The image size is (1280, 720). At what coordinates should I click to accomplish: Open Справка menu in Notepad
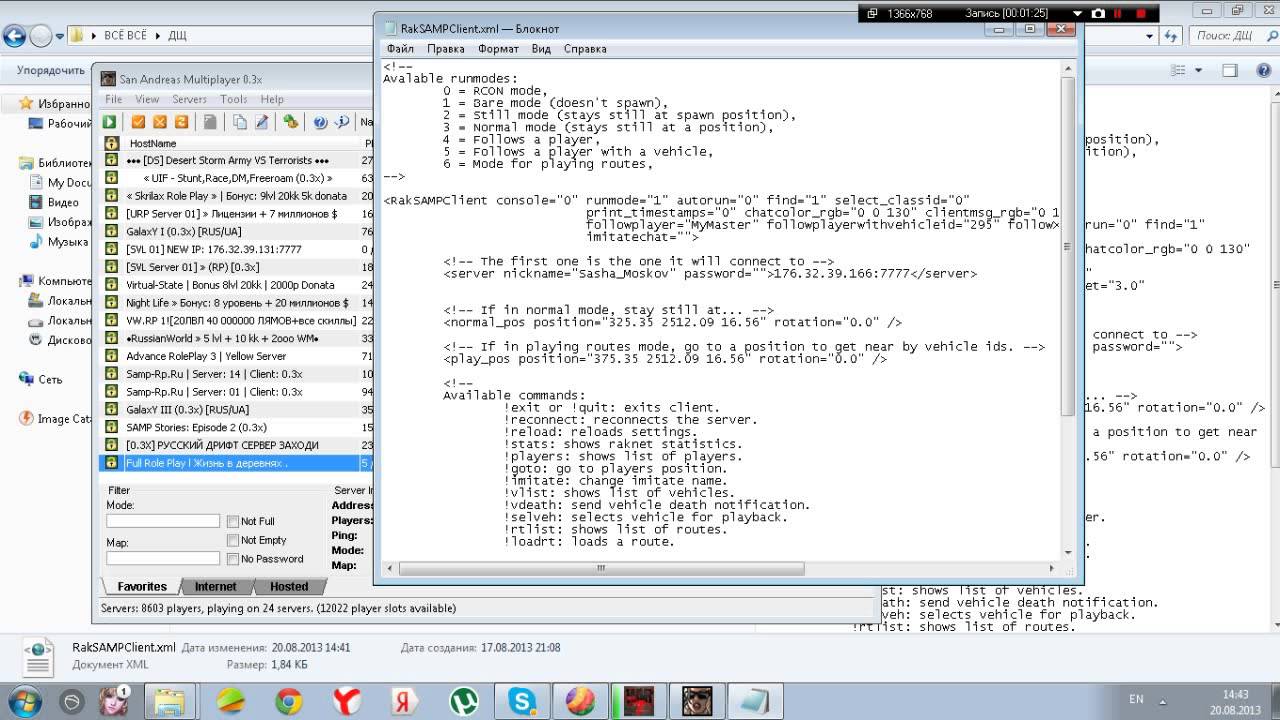tap(585, 48)
